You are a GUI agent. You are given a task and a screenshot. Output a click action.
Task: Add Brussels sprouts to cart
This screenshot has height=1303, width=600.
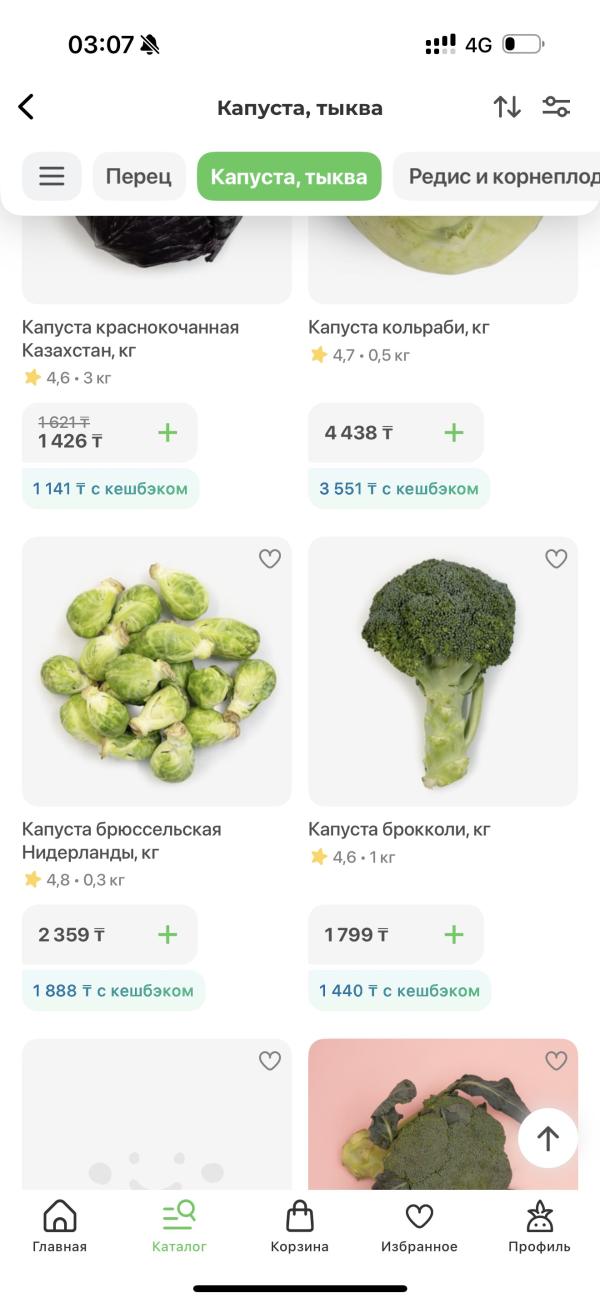(167, 934)
